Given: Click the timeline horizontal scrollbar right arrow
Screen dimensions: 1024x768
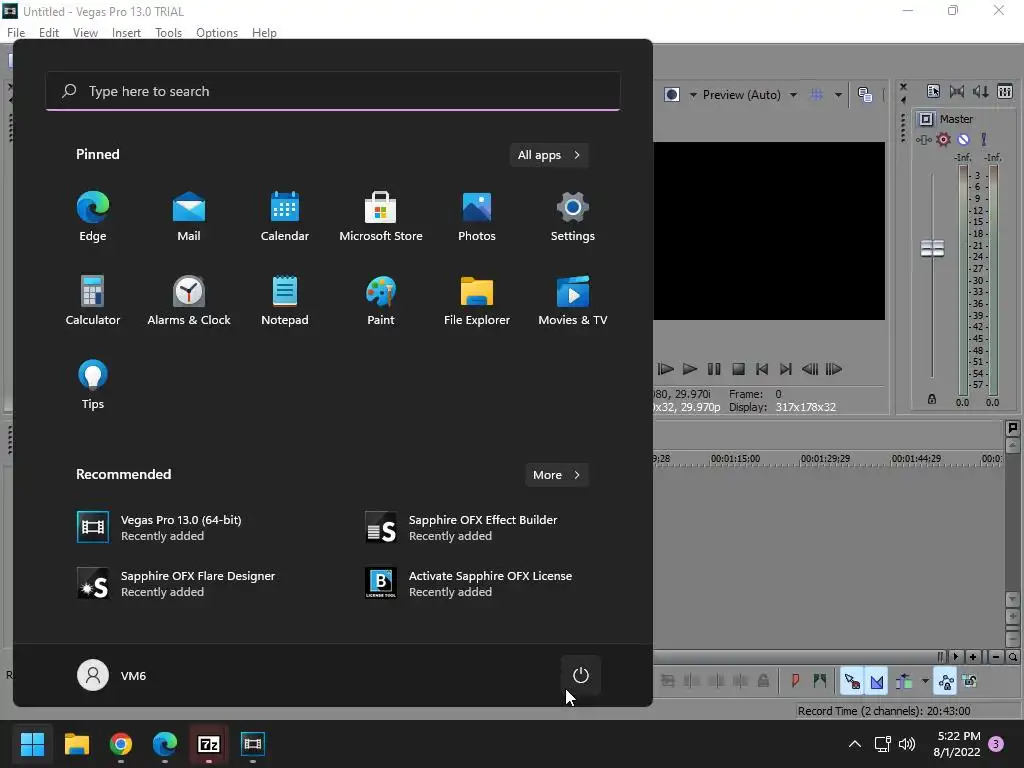Looking at the screenshot, I should coord(956,657).
